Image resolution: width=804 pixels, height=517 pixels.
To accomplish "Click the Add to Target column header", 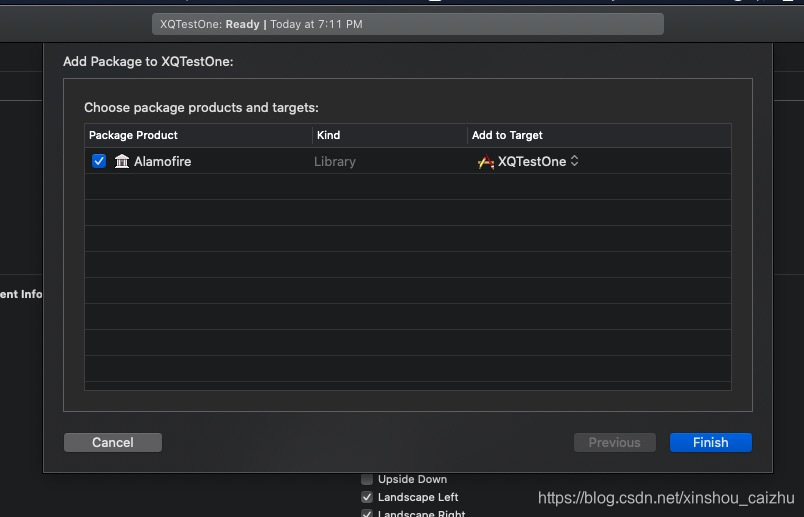I will pos(599,135).
